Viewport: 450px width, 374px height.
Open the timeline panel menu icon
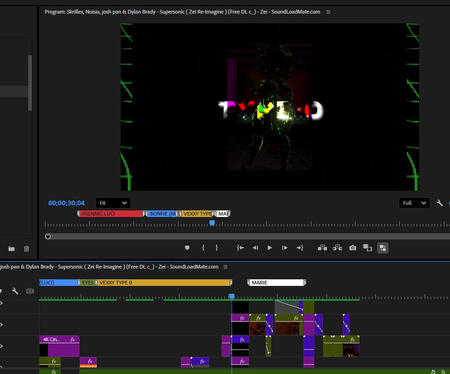point(226,267)
